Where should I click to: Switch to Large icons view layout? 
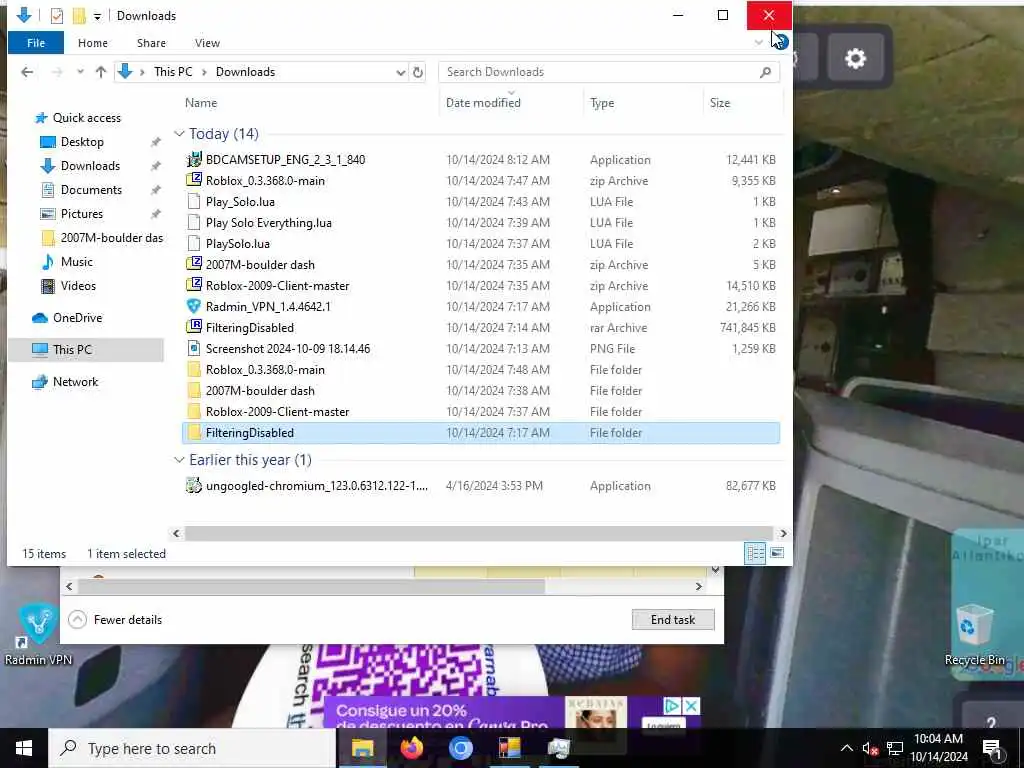pos(777,553)
